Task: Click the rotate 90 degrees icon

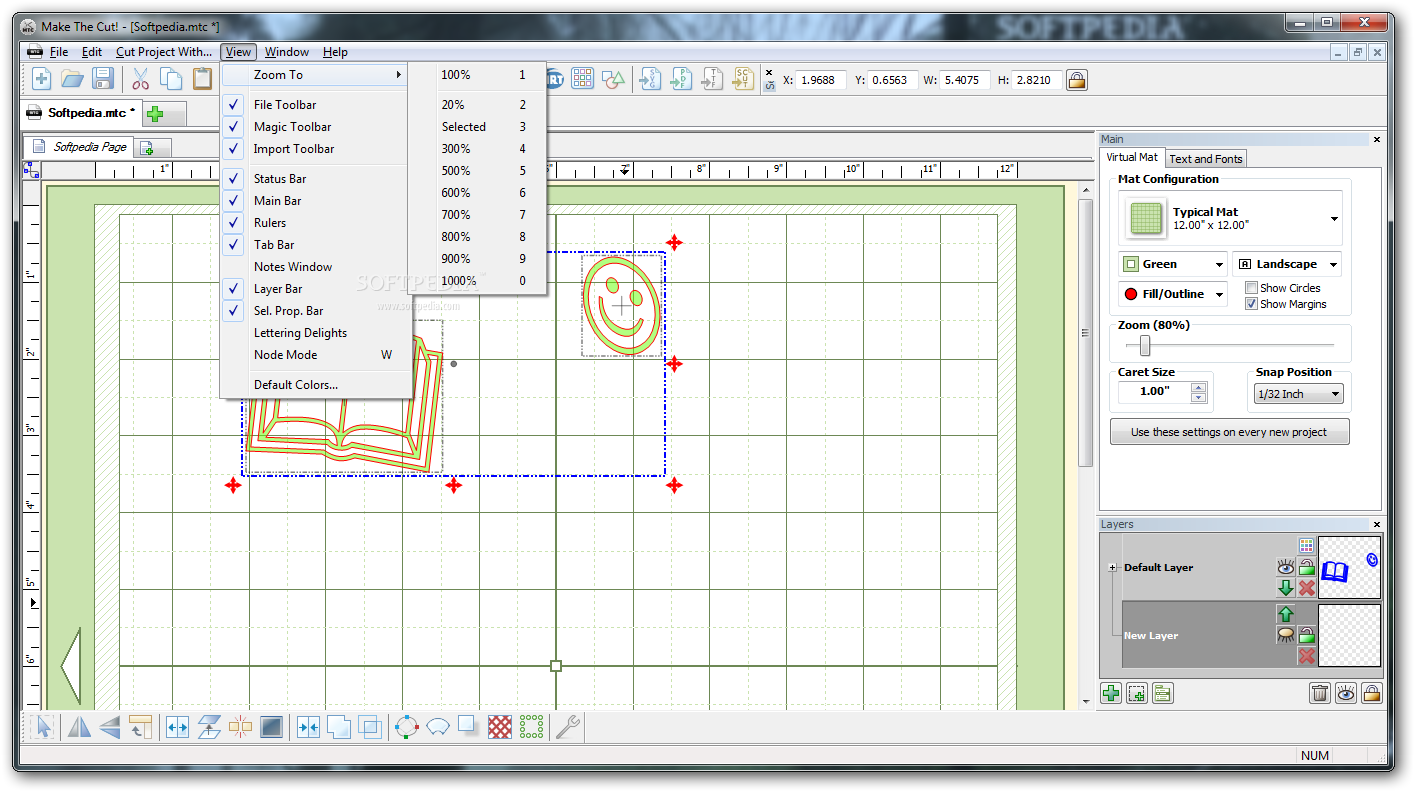Action: (x=140, y=727)
